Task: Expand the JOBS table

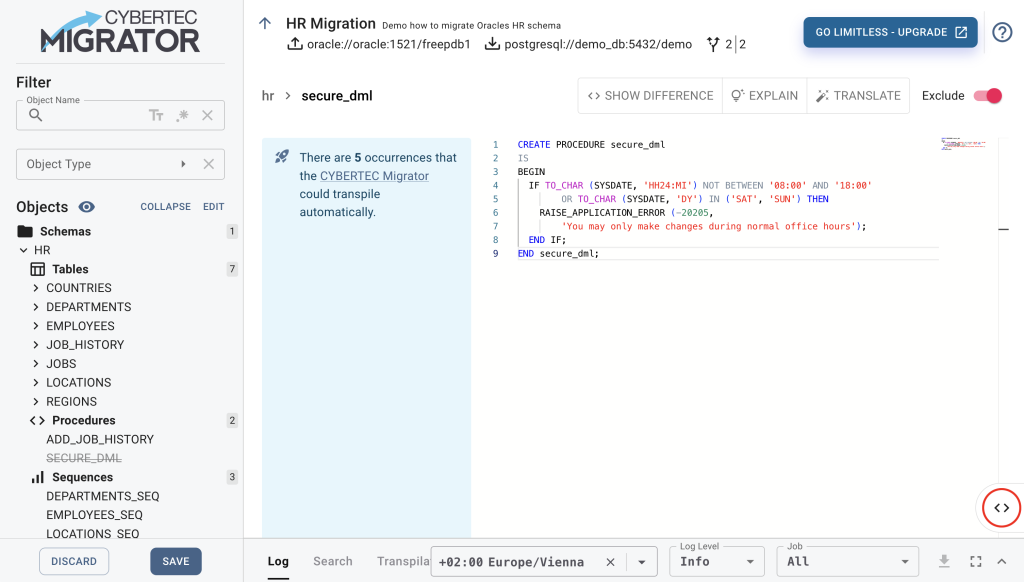Action: tap(36, 364)
